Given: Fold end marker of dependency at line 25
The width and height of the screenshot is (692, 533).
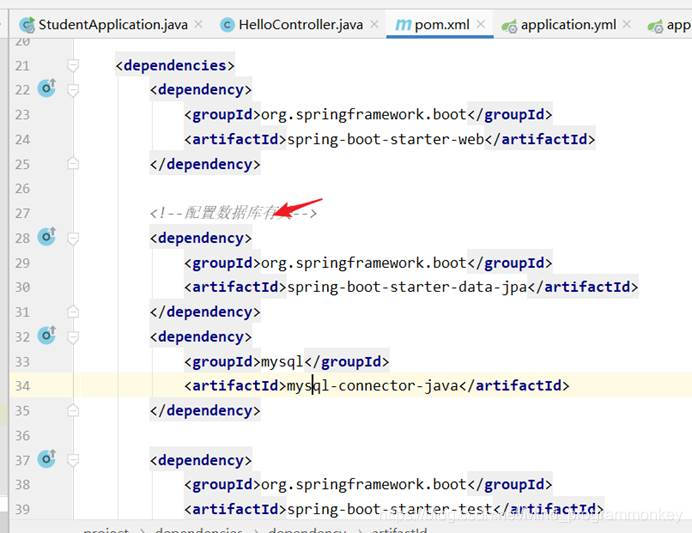Looking at the screenshot, I should [x=73, y=164].
